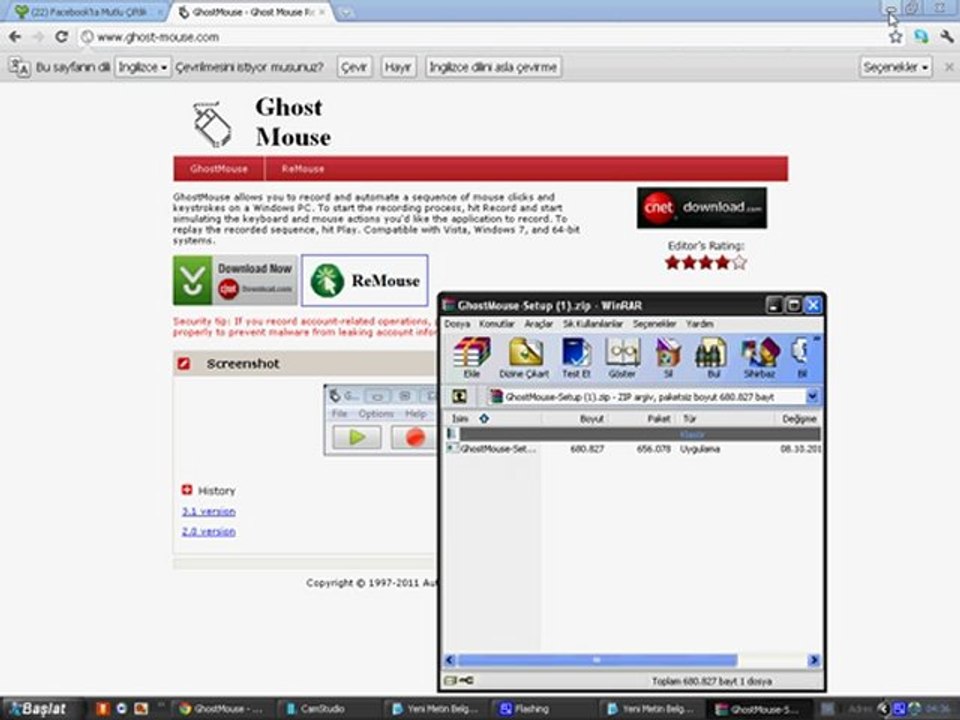The width and height of the screenshot is (960, 720).
Task: Click the Hayır button
Action: 398,67
